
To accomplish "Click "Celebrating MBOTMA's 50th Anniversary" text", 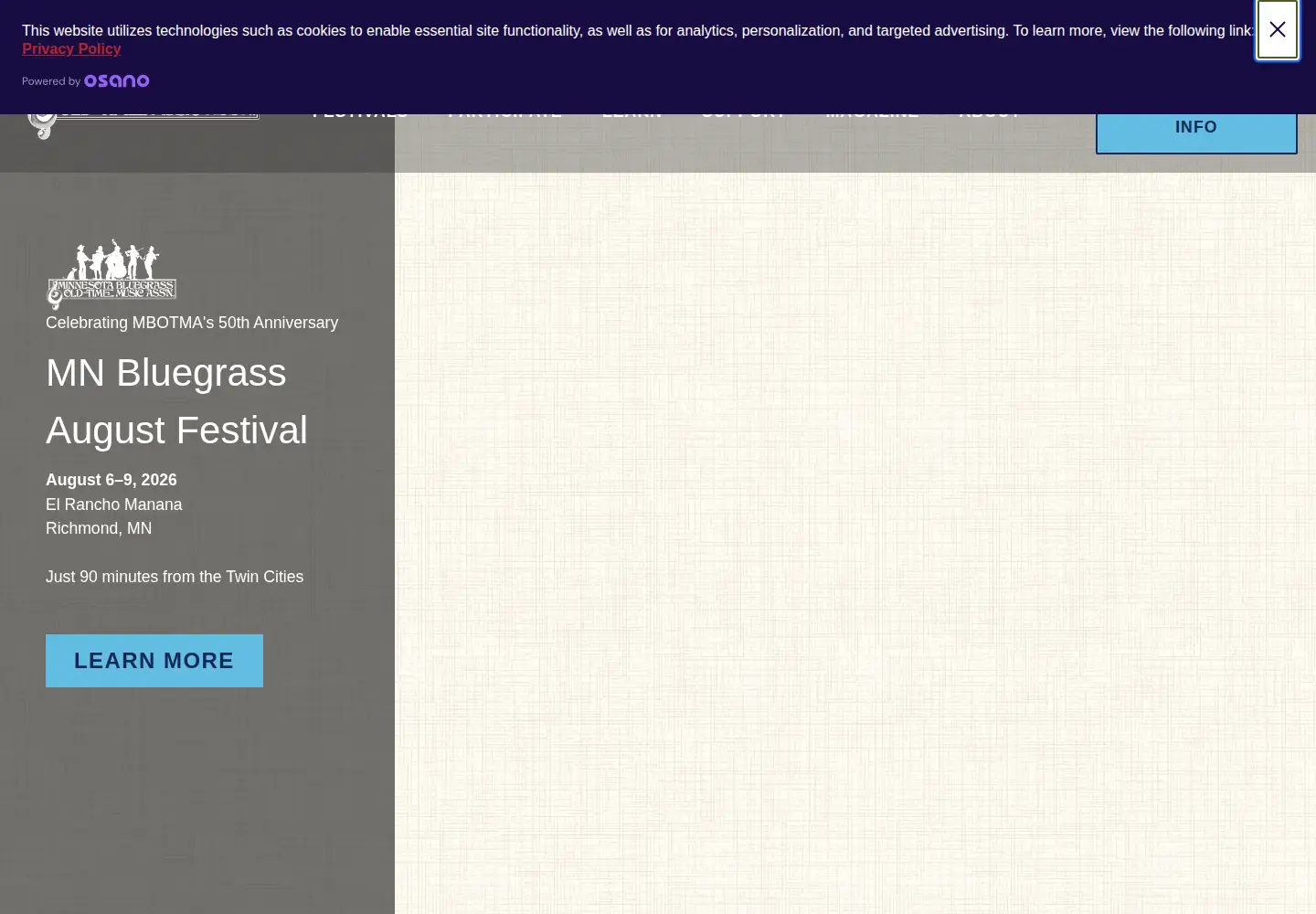I will (192, 323).
